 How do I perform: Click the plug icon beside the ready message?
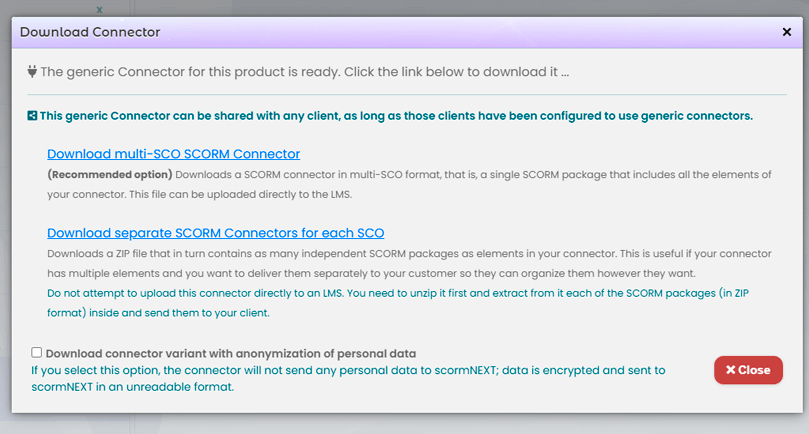[x=32, y=71]
